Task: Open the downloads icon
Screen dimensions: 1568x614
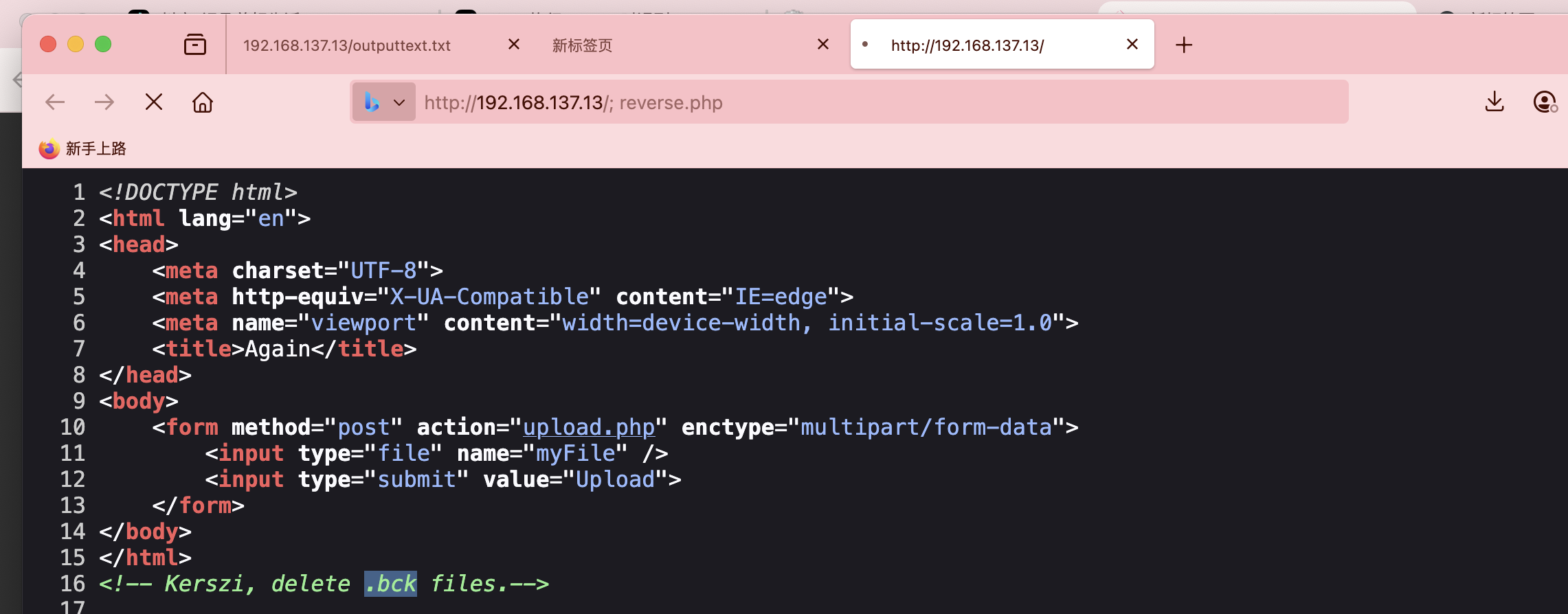Action: (x=1494, y=102)
